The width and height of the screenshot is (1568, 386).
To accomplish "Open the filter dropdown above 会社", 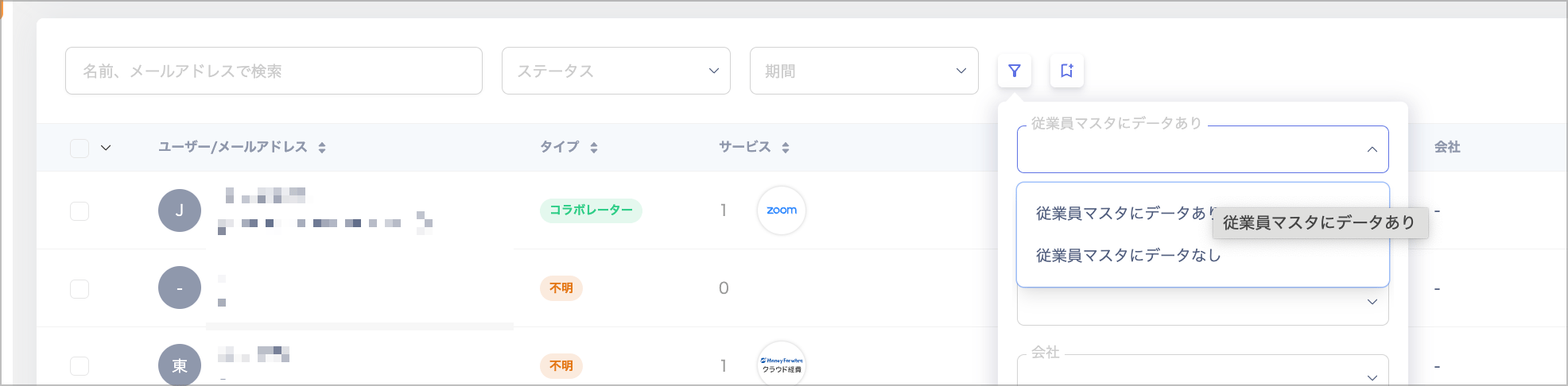I will pyautogui.click(x=1203, y=307).
